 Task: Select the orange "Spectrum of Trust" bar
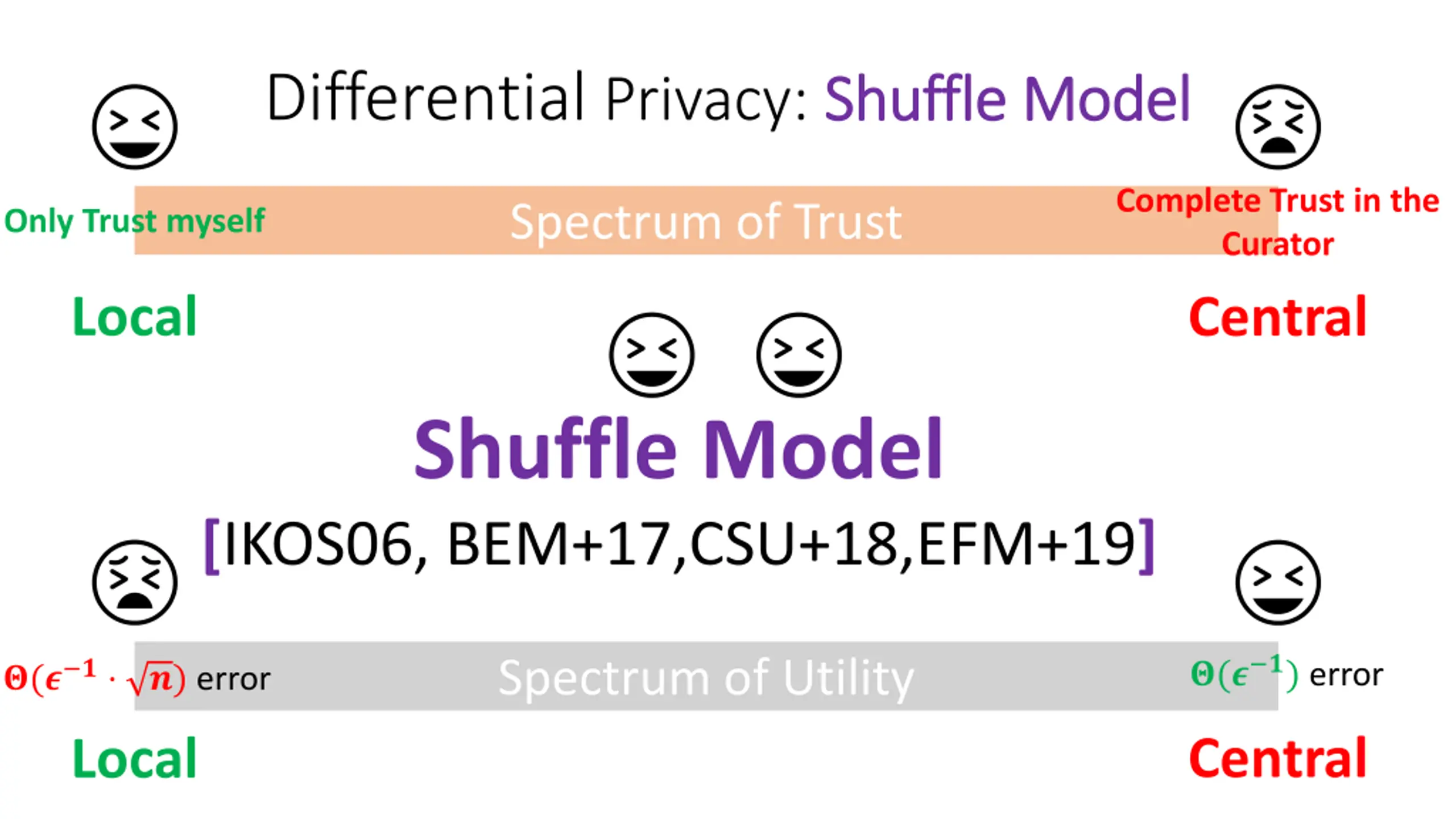[705, 221]
